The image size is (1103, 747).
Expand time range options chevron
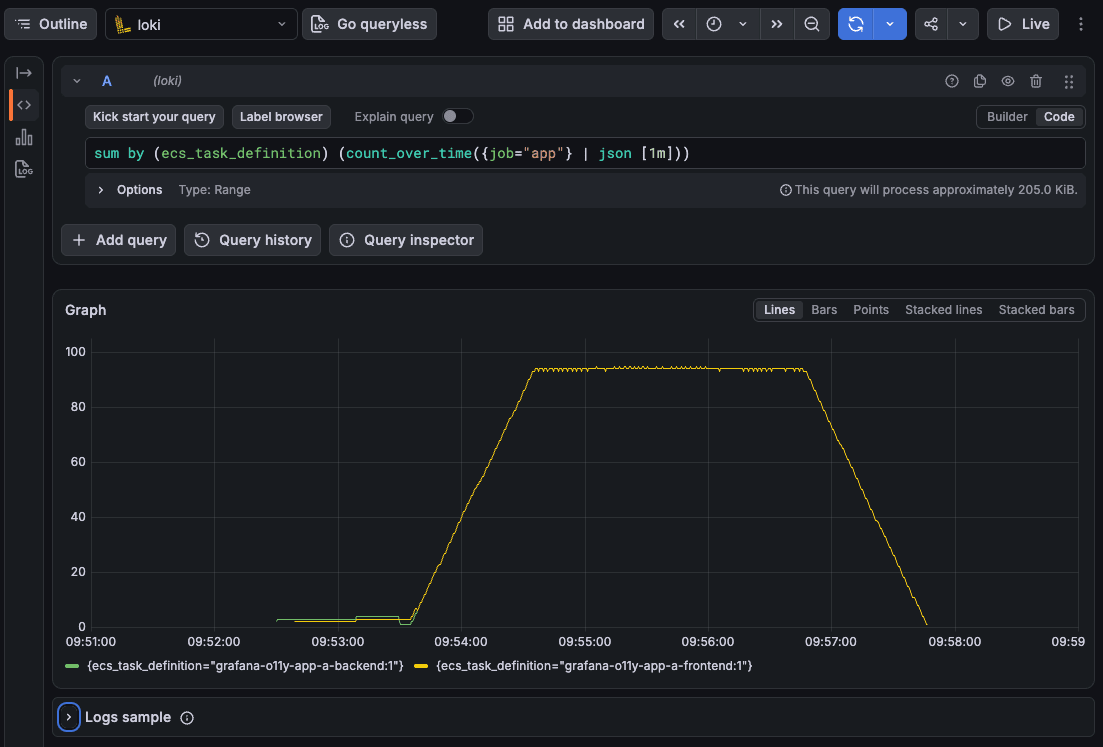tap(743, 24)
